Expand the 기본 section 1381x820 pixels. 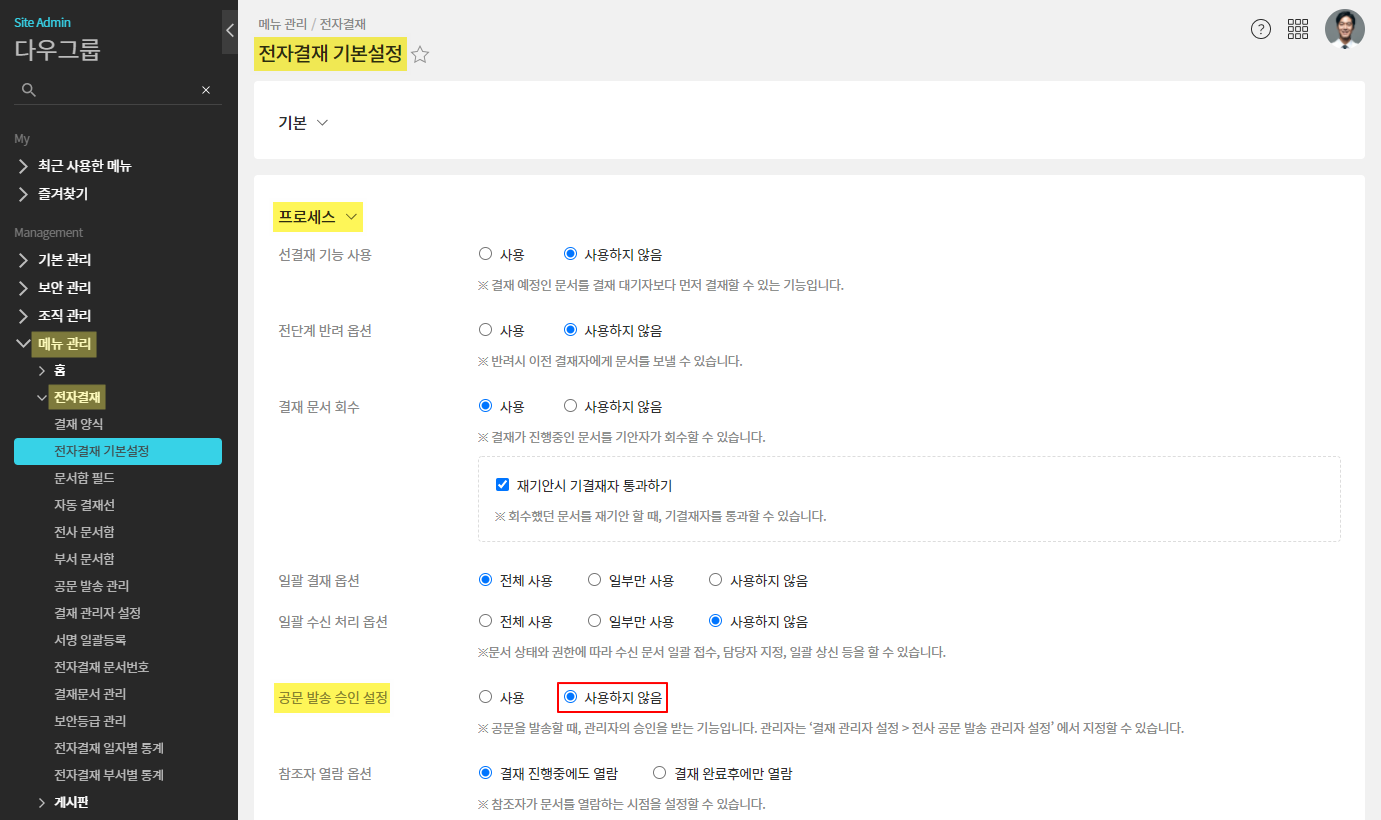coord(303,122)
